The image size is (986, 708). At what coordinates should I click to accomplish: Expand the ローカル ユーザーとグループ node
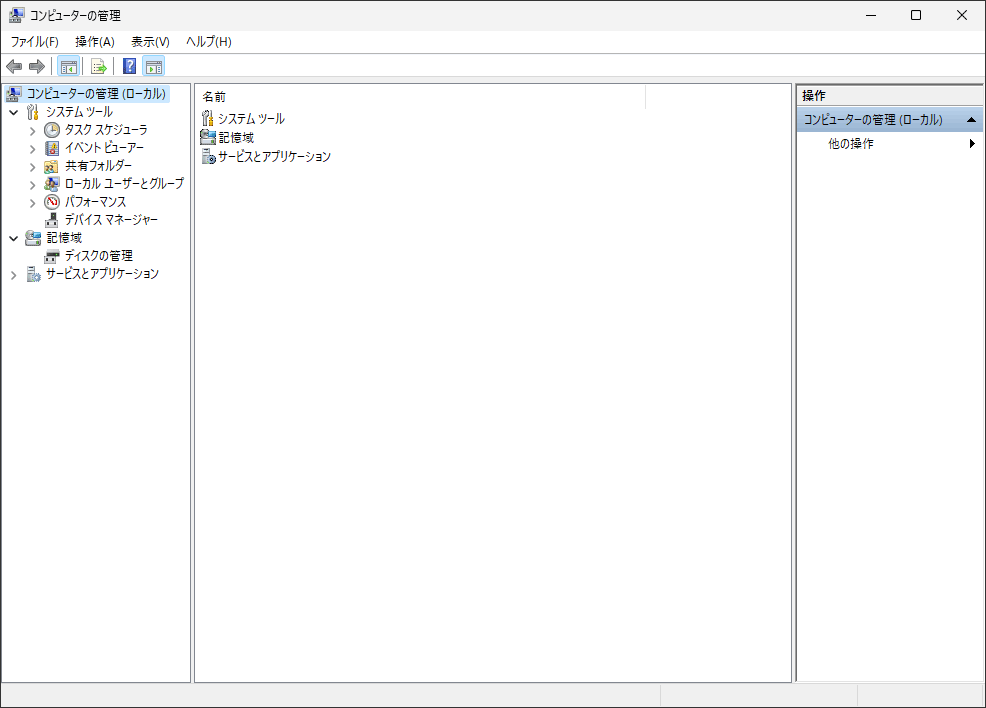(33, 185)
